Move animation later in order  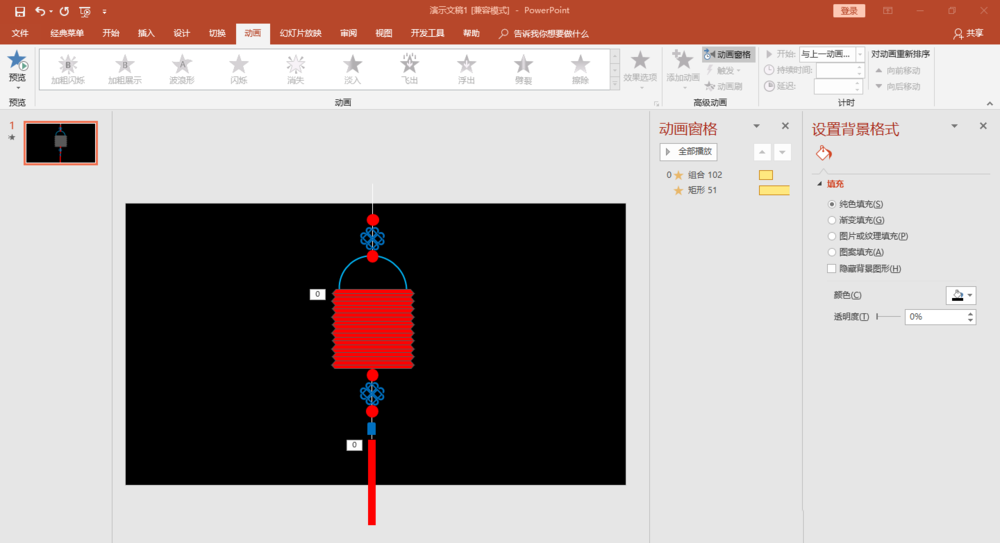[x=897, y=86]
